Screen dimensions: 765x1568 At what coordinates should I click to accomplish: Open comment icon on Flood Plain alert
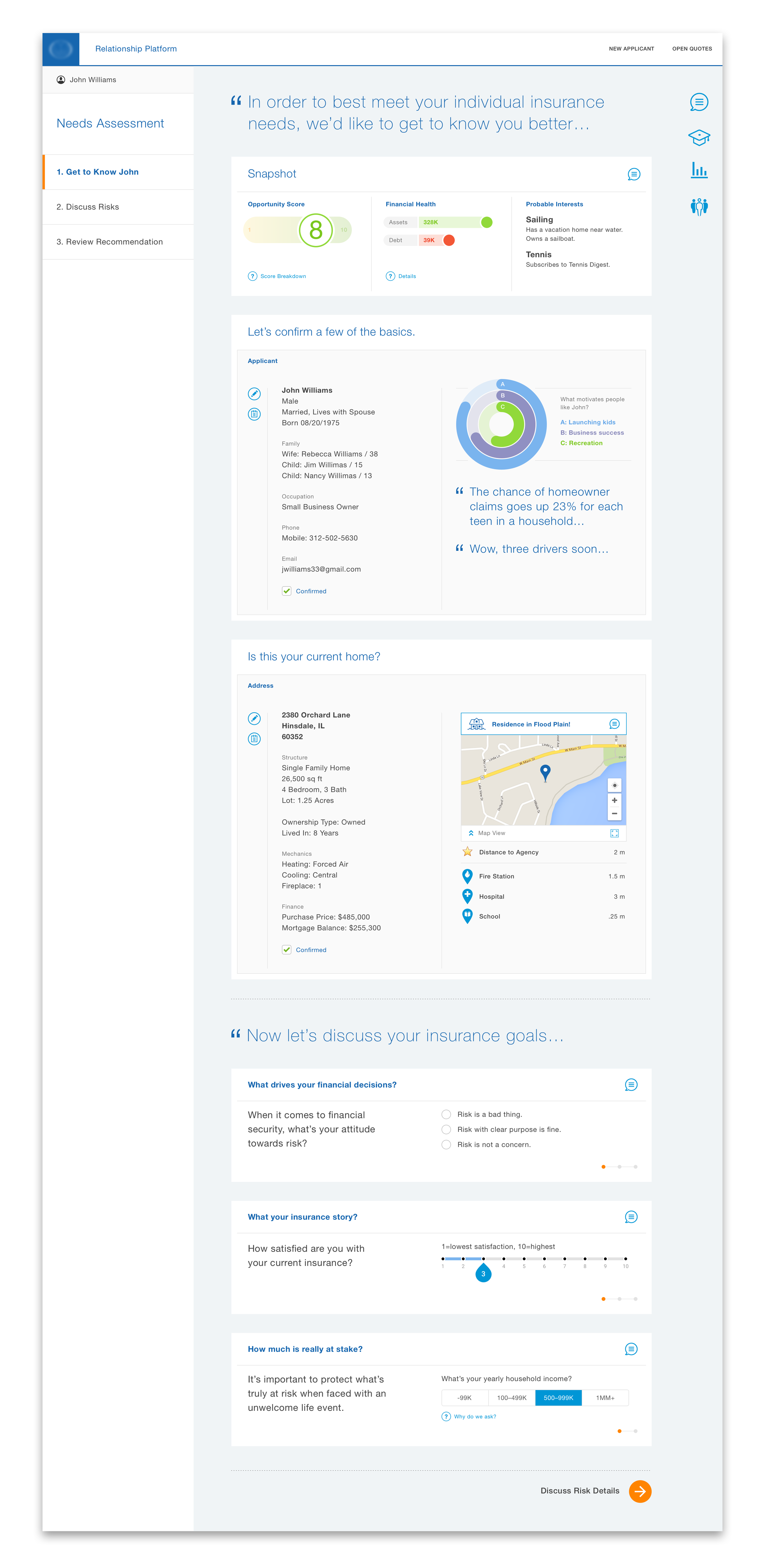pyautogui.click(x=614, y=724)
